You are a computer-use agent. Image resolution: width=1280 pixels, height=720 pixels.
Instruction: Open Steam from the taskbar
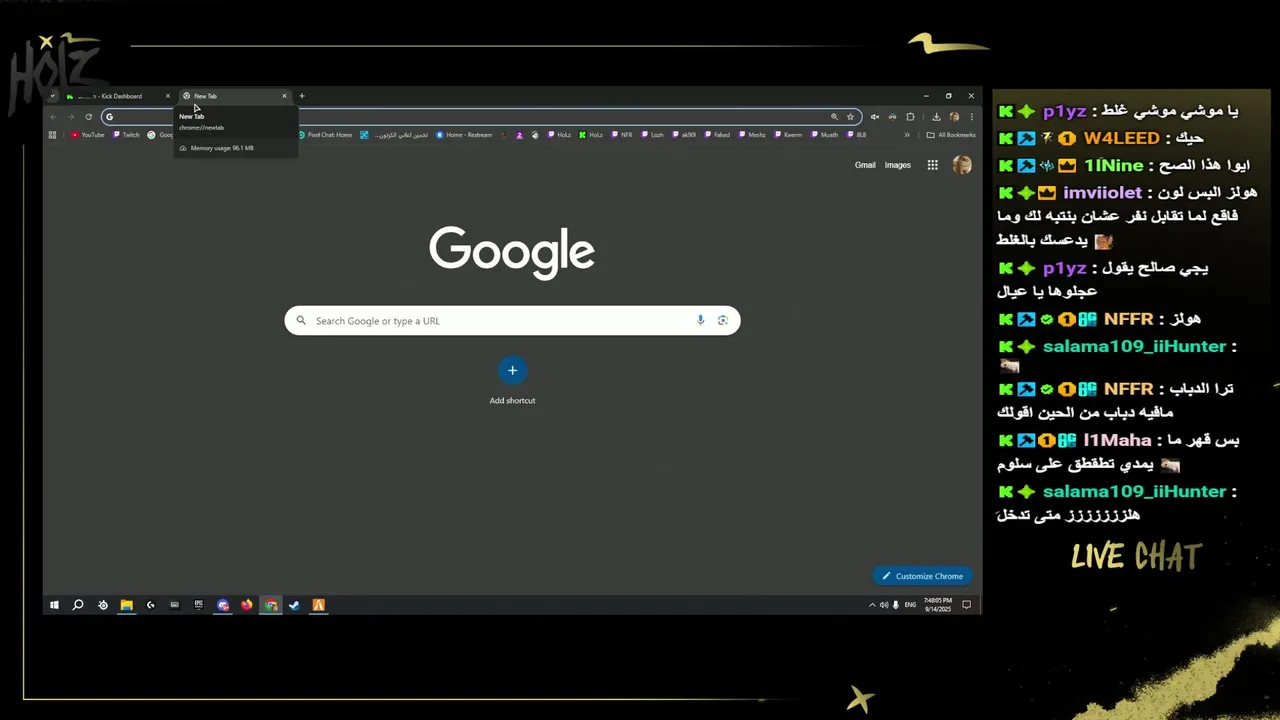[x=294, y=605]
